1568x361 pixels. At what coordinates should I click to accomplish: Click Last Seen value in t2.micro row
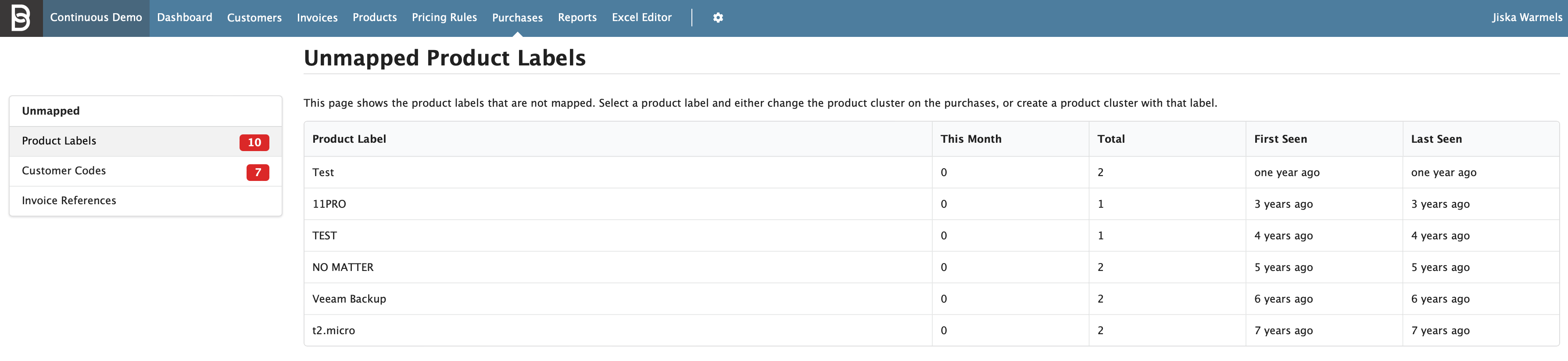(1440, 331)
